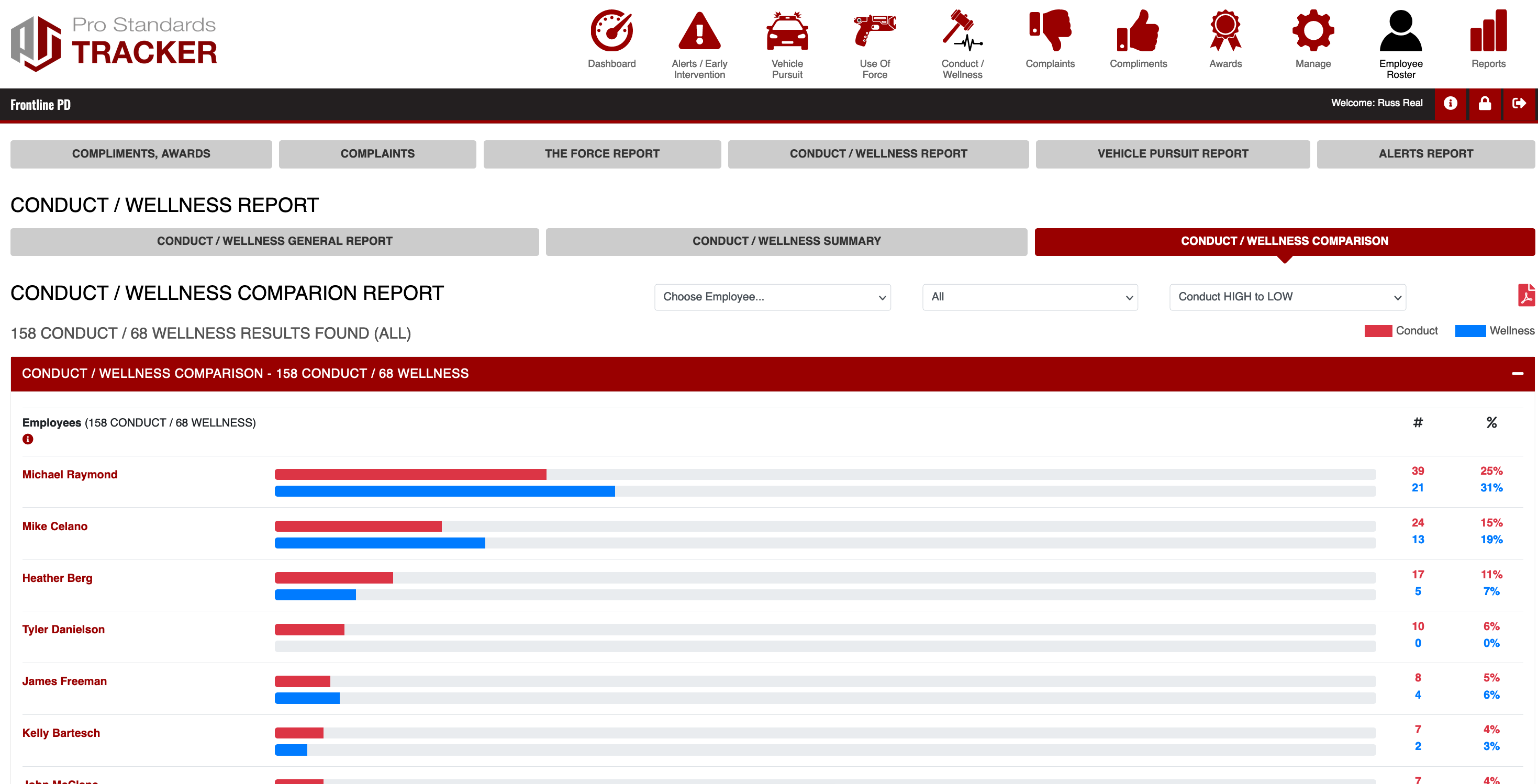Open the Dashboard gauge icon
Screen dimensions: 1538x784
(x=611, y=31)
